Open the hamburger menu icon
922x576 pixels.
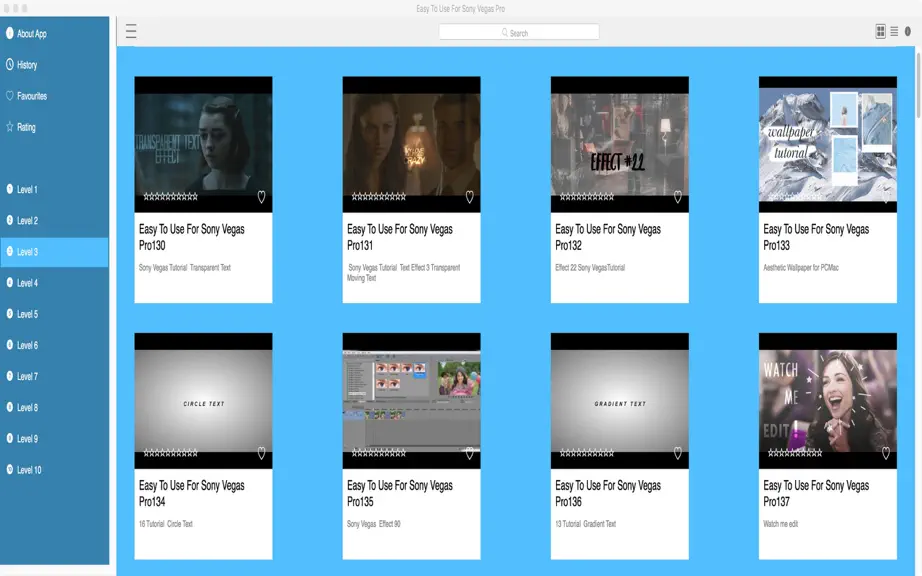[x=131, y=31]
